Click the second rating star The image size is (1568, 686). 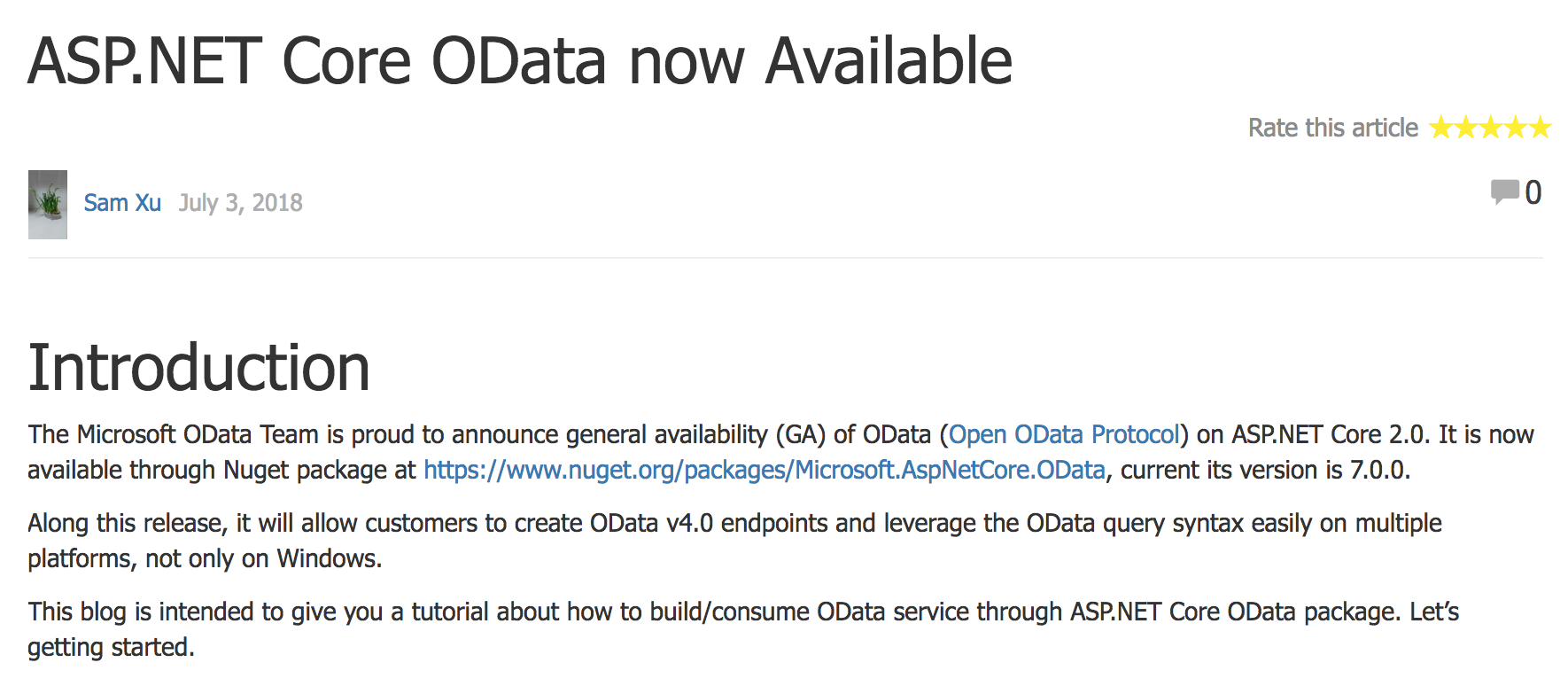1466,128
